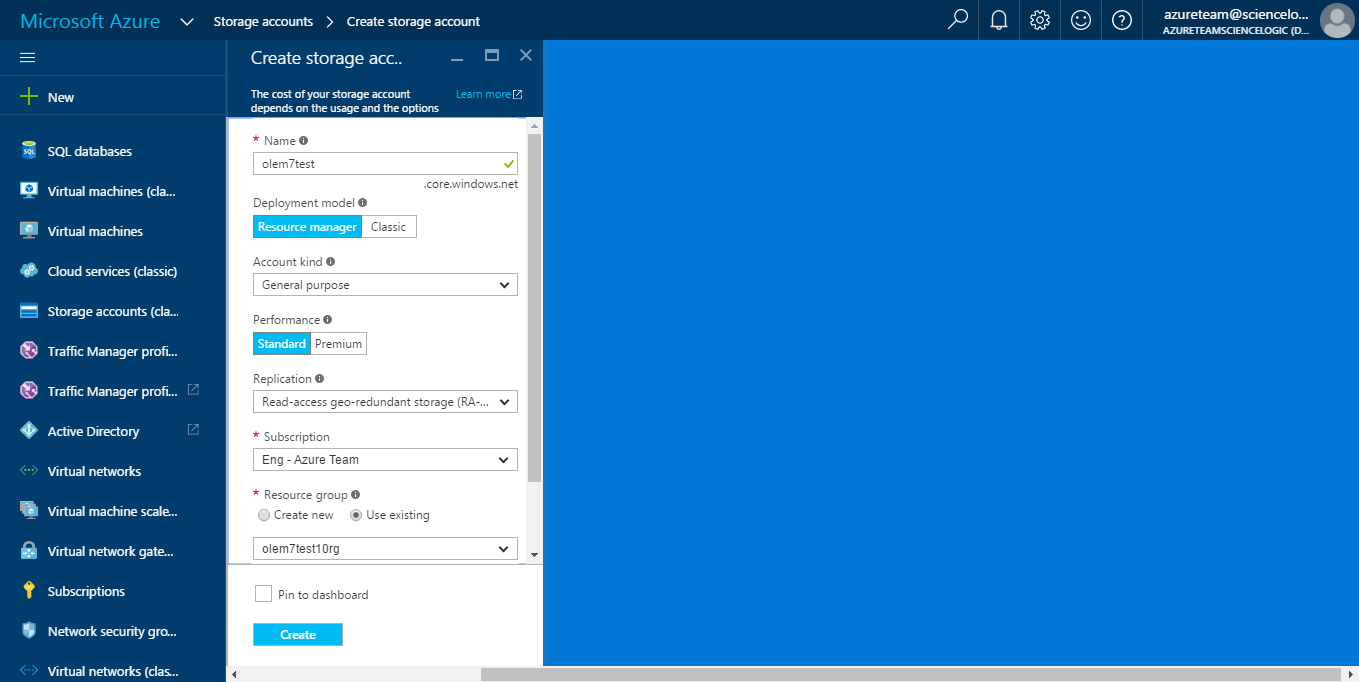Select Create new resource group radio
Image resolution: width=1359 pixels, height=682 pixels.
pos(264,515)
